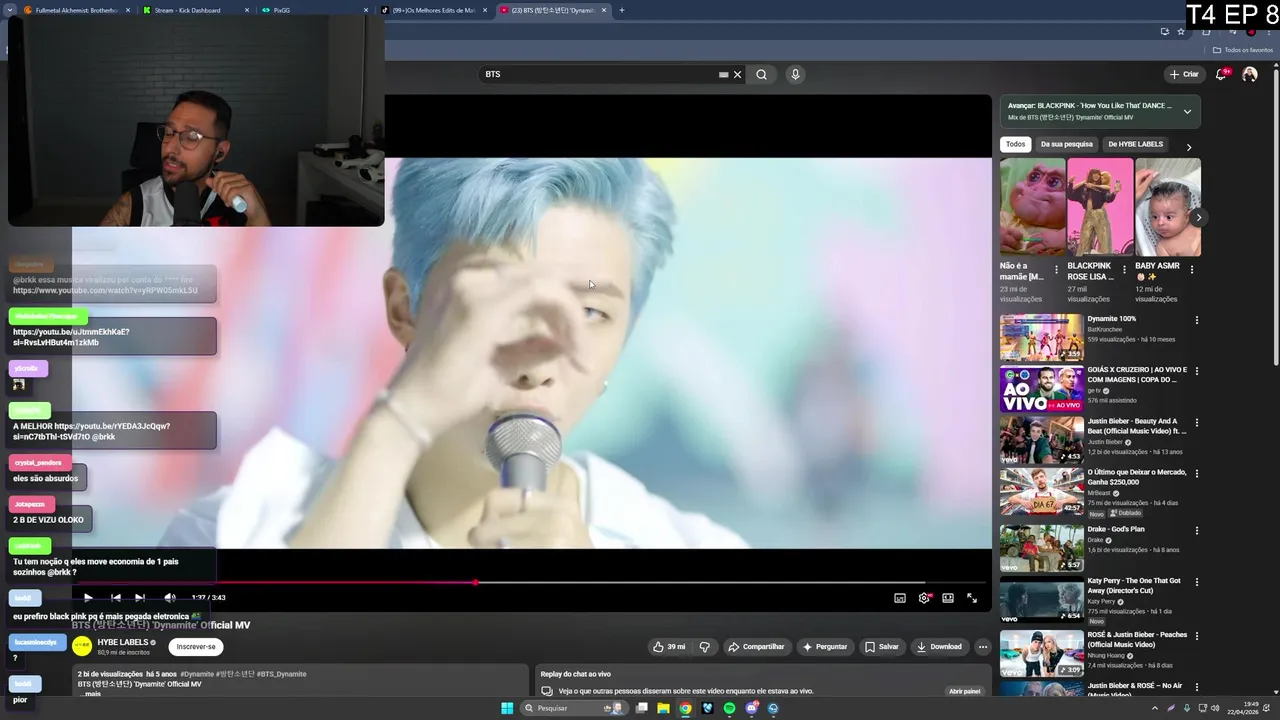This screenshot has height=720, width=1280.
Task: Select the De HYBE LABELS chip
Action: (x=1135, y=144)
